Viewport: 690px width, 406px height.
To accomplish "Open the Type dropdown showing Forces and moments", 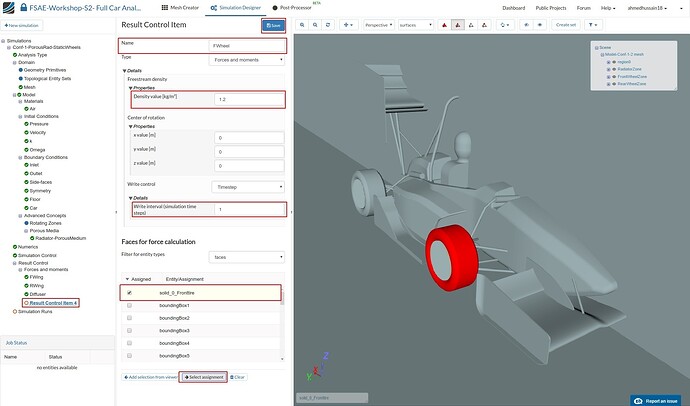I will tap(246, 60).
